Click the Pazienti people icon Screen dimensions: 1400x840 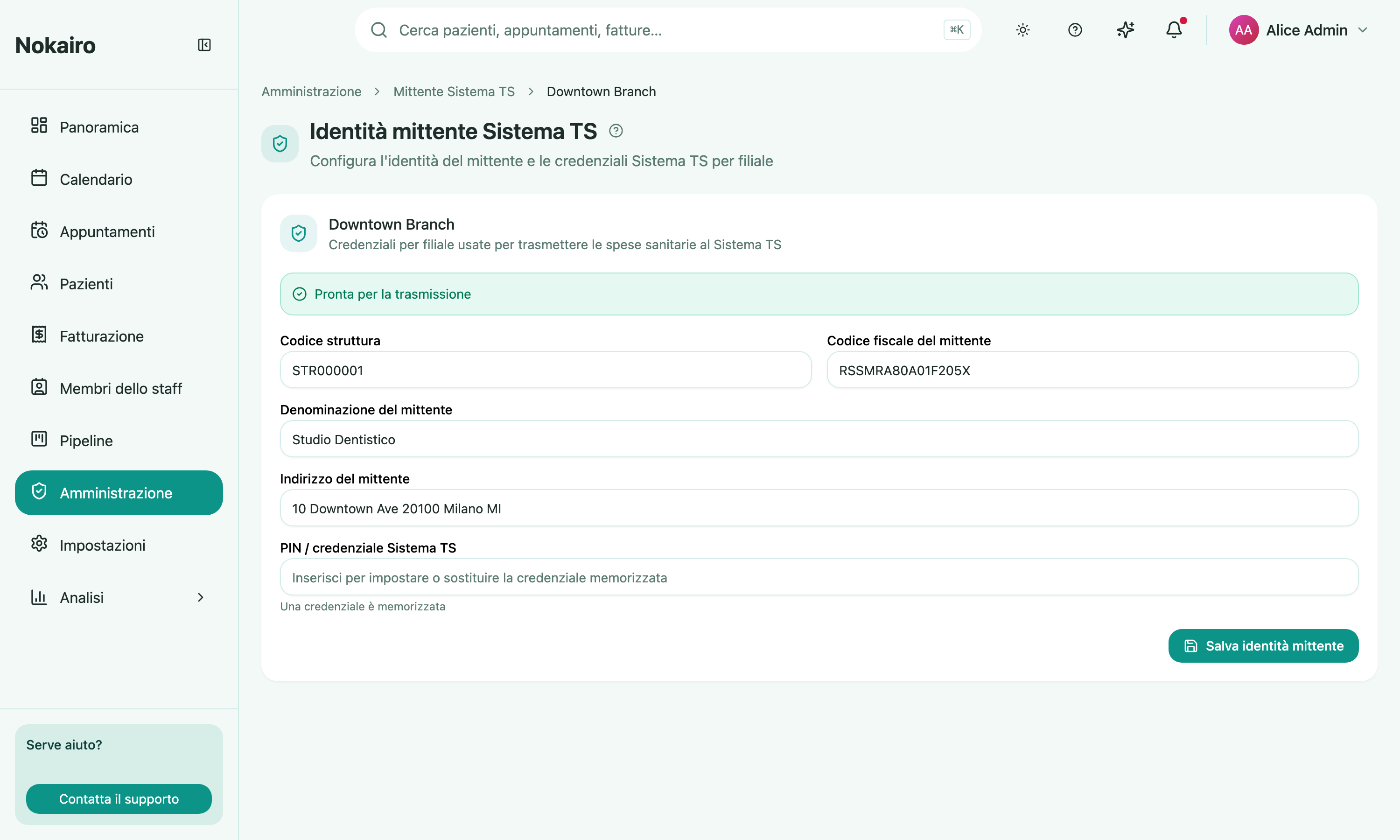(x=39, y=282)
